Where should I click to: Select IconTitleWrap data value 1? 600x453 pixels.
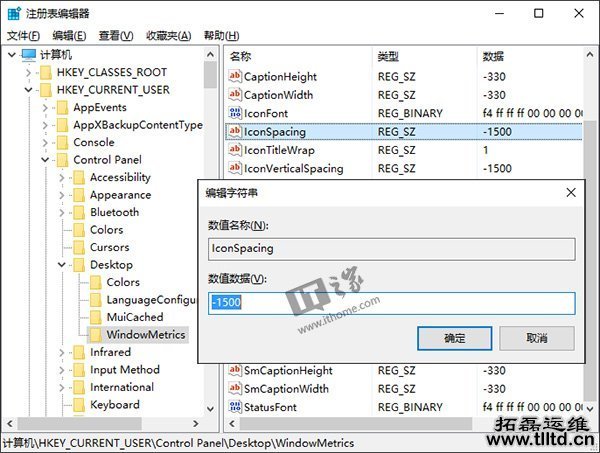[485, 150]
